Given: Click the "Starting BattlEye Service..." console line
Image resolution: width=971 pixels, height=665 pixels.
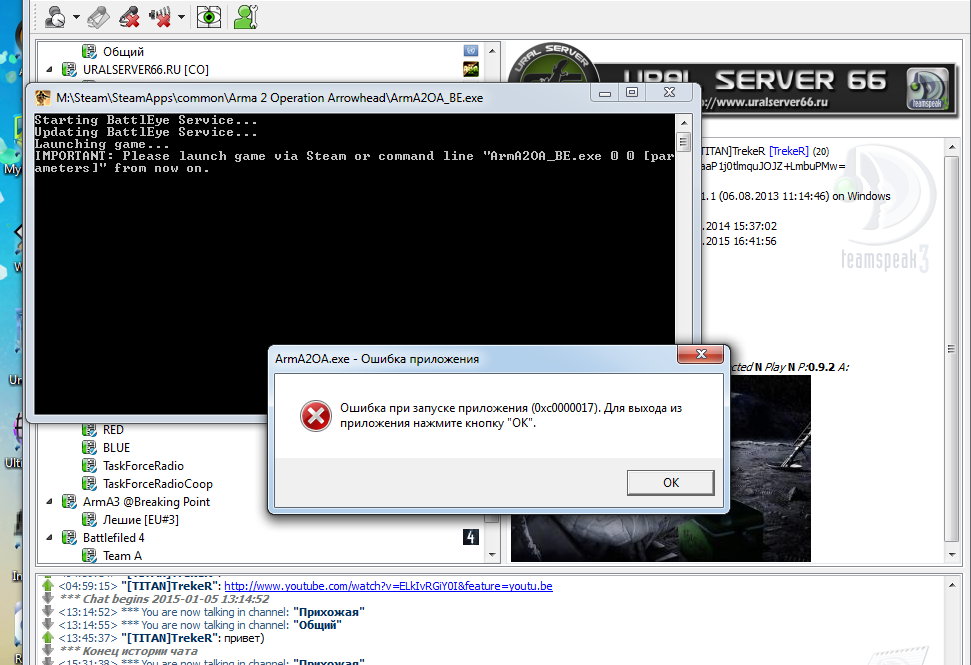Looking at the screenshot, I should [x=146, y=120].
